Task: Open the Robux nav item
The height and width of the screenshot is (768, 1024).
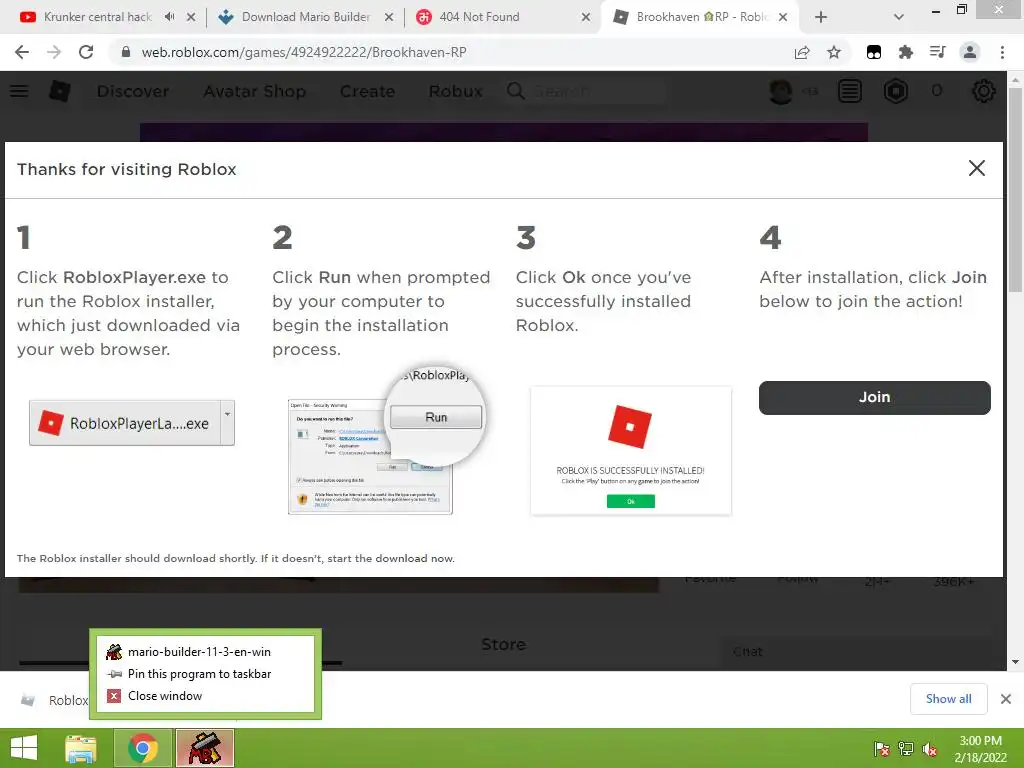Action: 455,91
